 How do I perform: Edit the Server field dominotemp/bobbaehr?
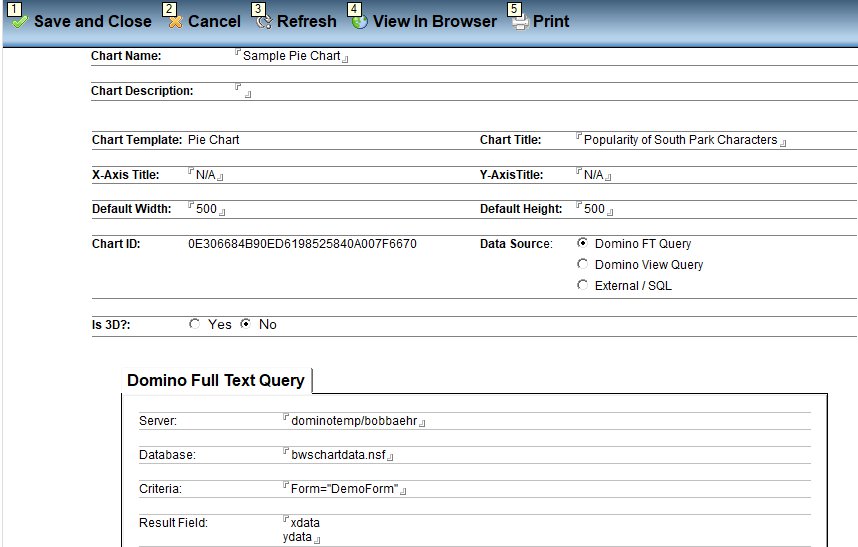pos(352,421)
